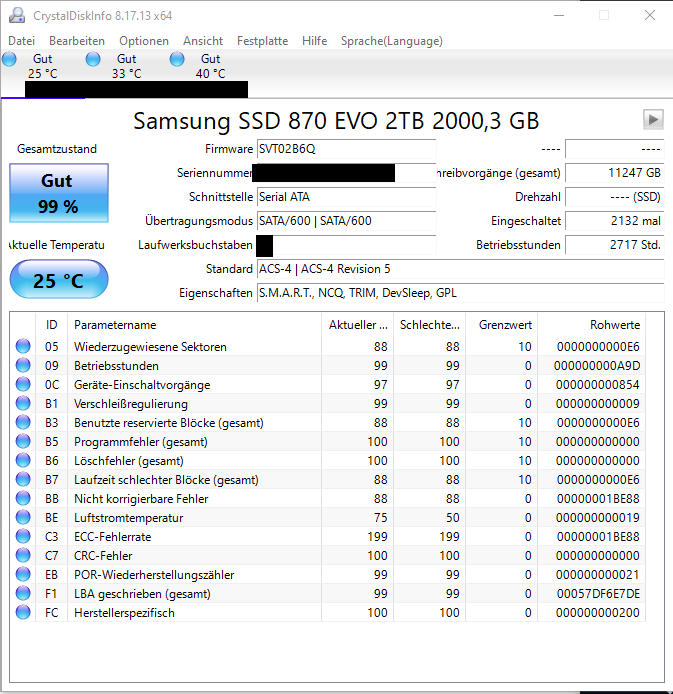Click raw value 000000000200
The height and width of the screenshot is (694, 673).
tap(598, 613)
